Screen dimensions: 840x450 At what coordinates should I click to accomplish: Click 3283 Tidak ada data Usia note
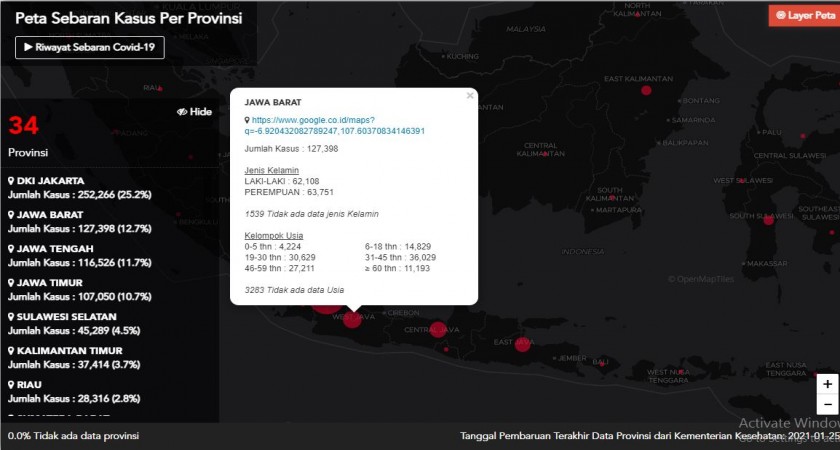pos(294,290)
